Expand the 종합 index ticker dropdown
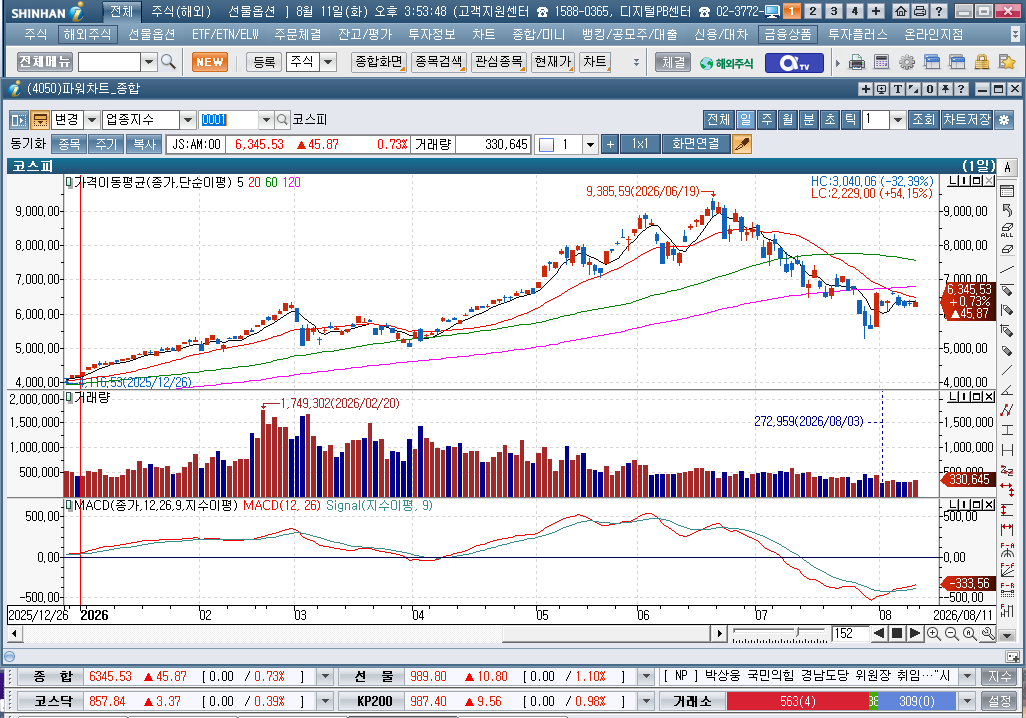The height and width of the screenshot is (718, 1026). tap(325, 676)
